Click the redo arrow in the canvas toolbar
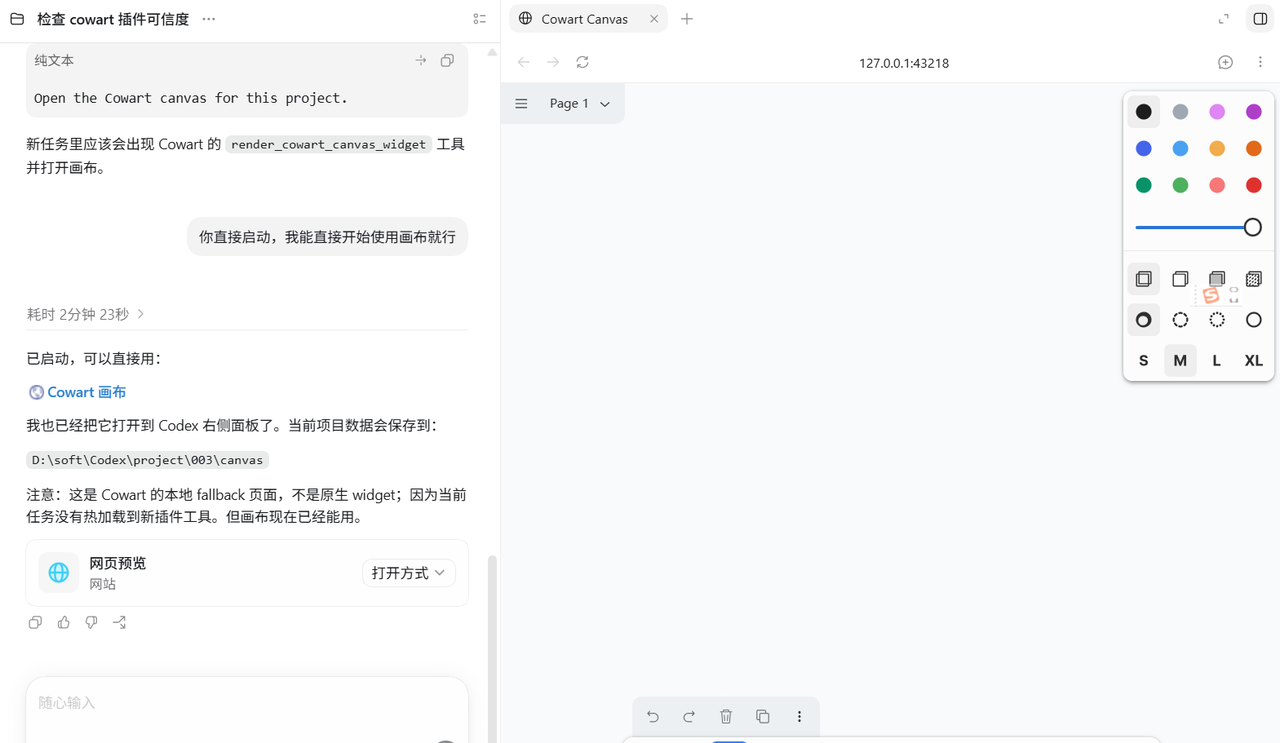 689,716
